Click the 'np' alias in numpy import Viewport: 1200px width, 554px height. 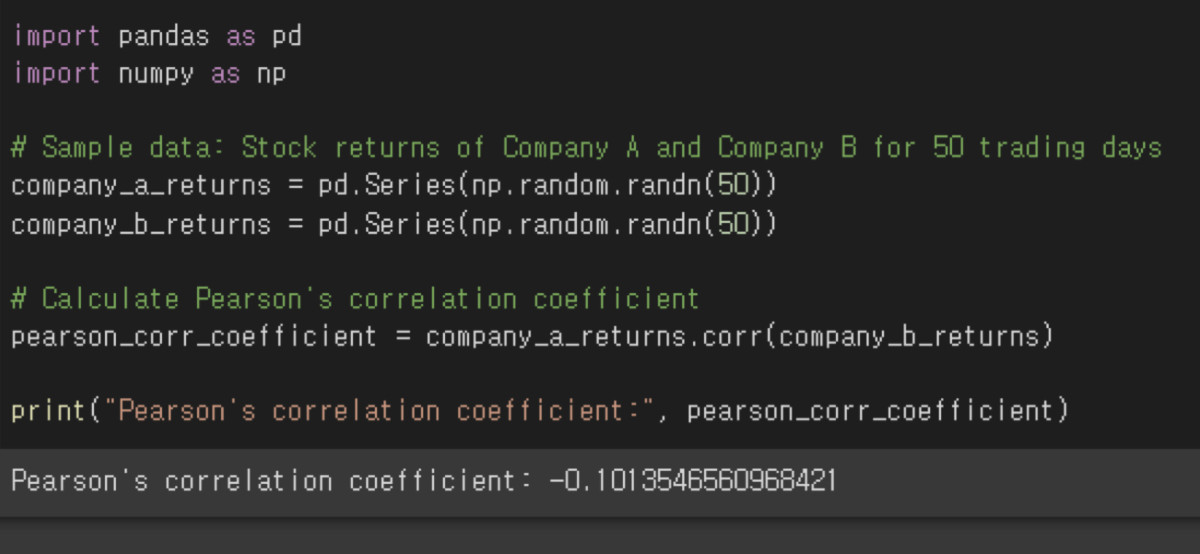pos(271,74)
